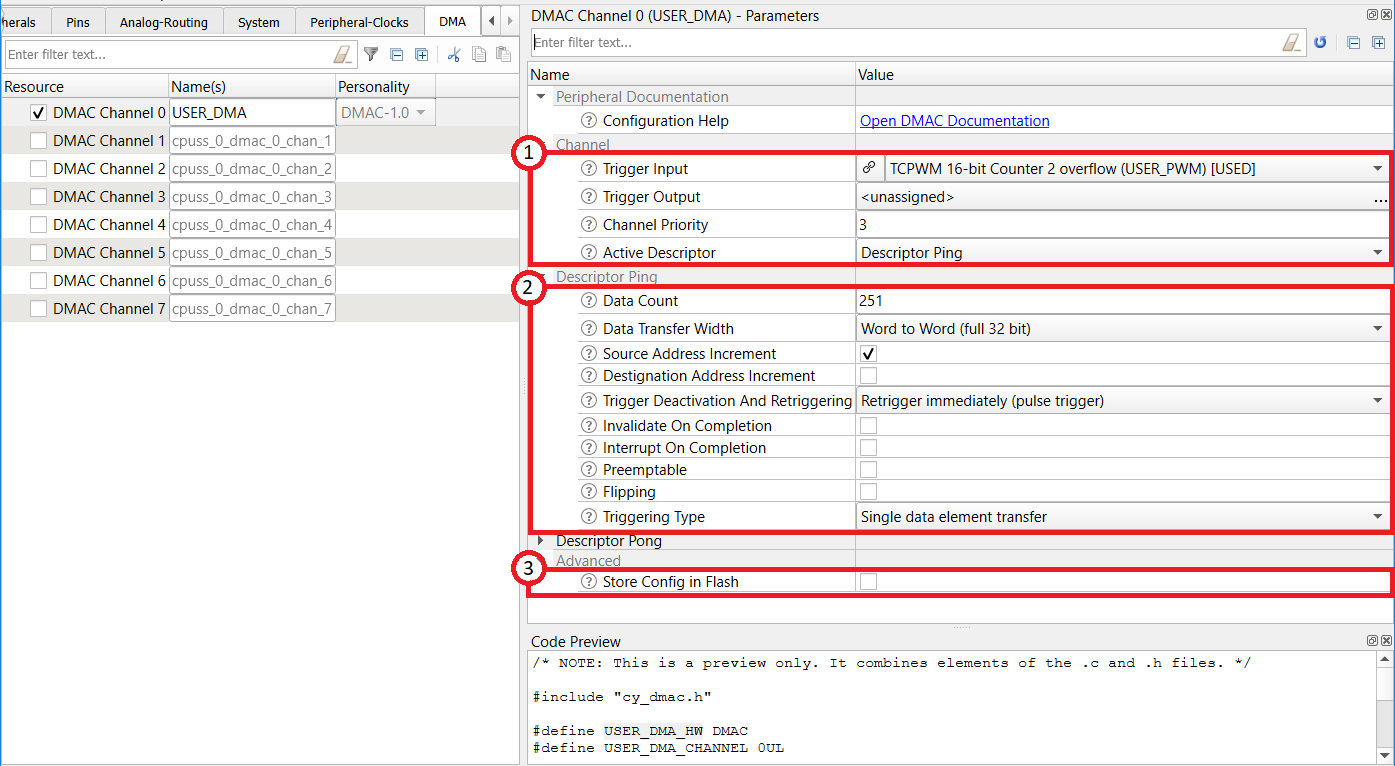Cut the selected resource
Viewport: 1395px width, 766px height.
pyautogui.click(x=454, y=55)
